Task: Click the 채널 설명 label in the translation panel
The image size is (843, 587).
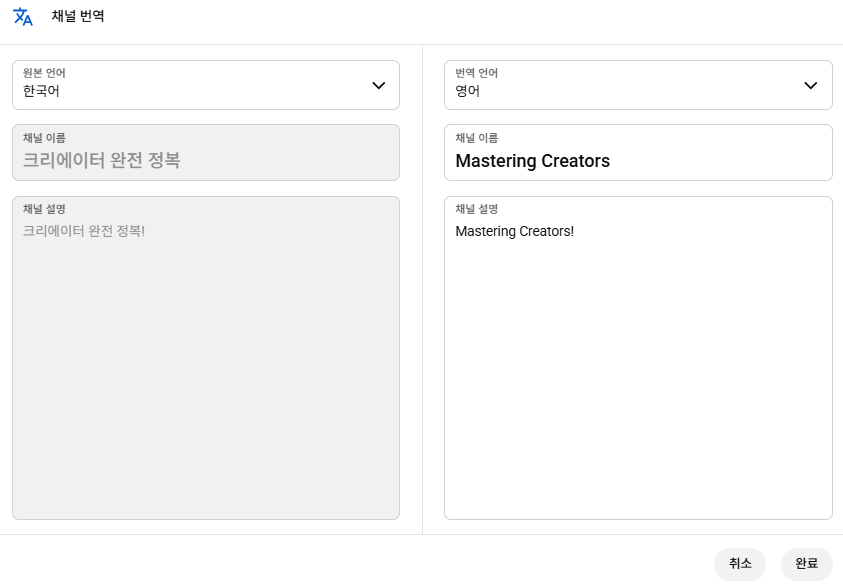Action: coord(476,209)
